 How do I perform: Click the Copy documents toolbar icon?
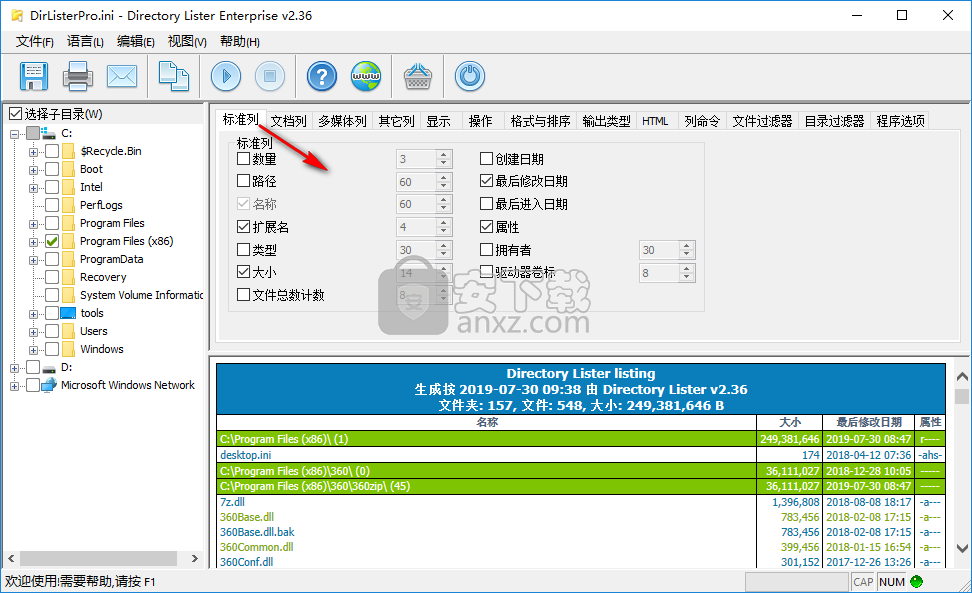[x=175, y=76]
